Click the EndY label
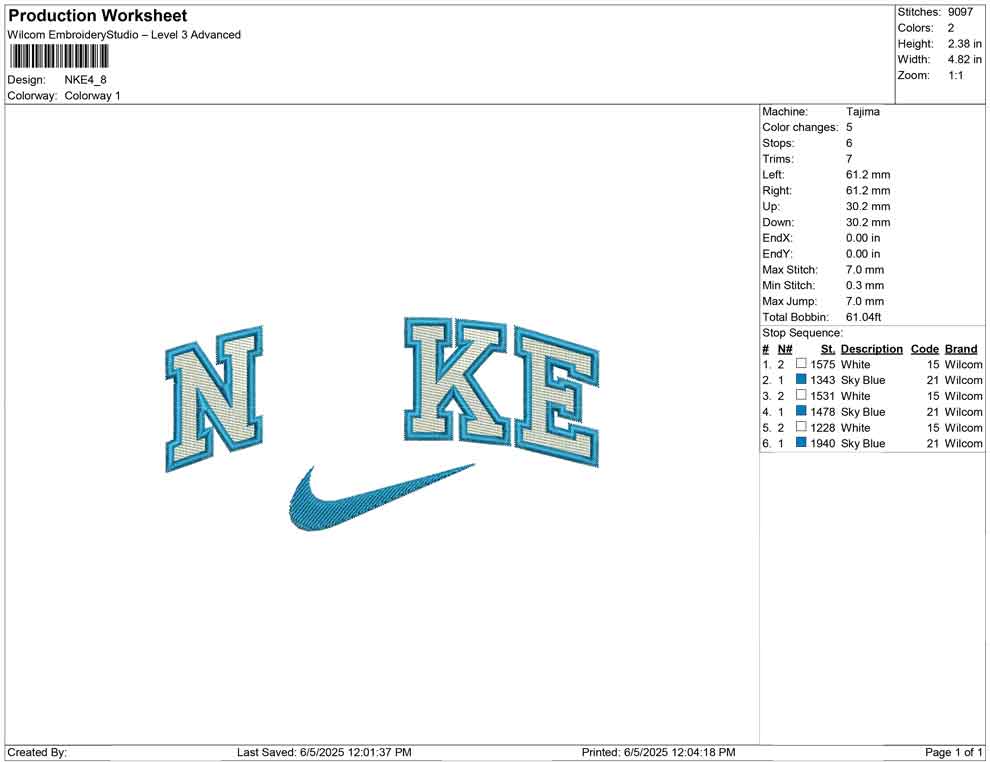The height and width of the screenshot is (762, 990). (777, 253)
